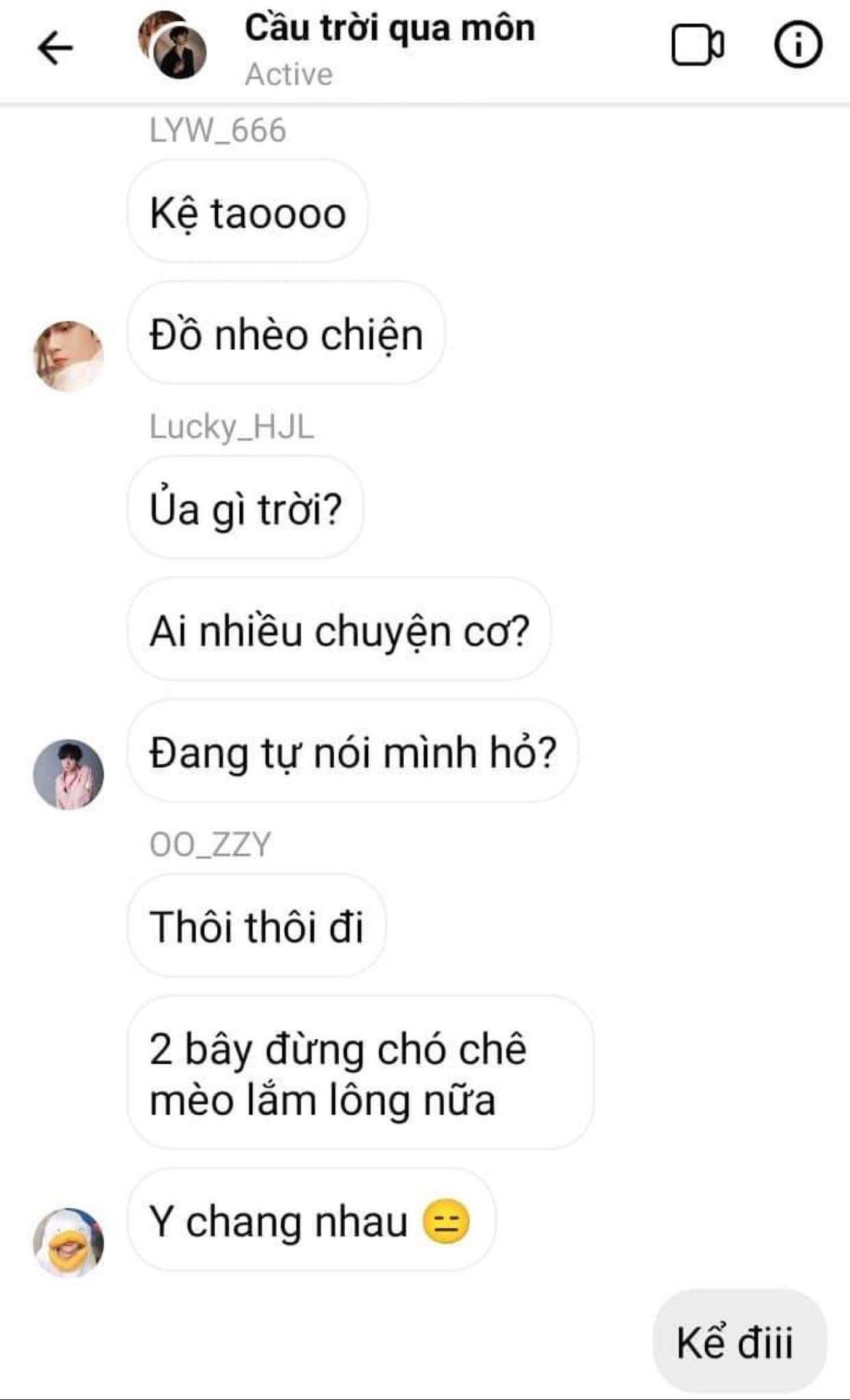This screenshot has width=850, height=1400.
Task: Select "2 bây đừng chó chê mèo" message
Action: pos(360,1073)
